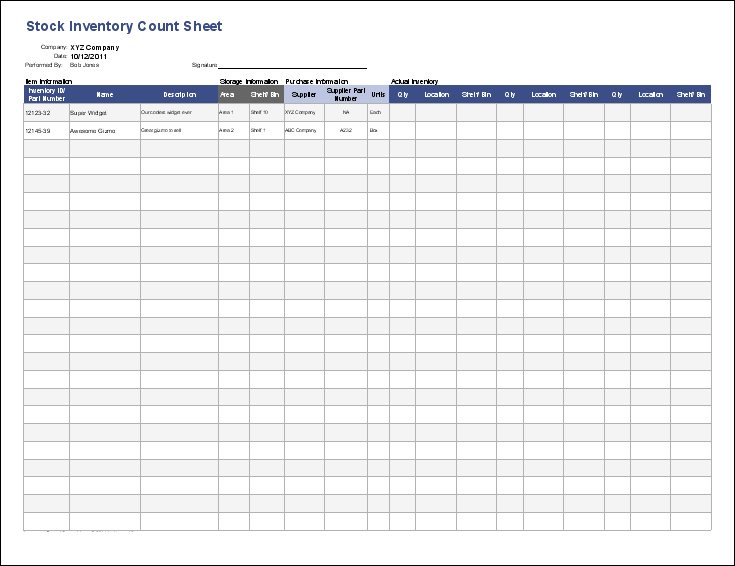Select the Shelf 1 cell

tap(267, 131)
